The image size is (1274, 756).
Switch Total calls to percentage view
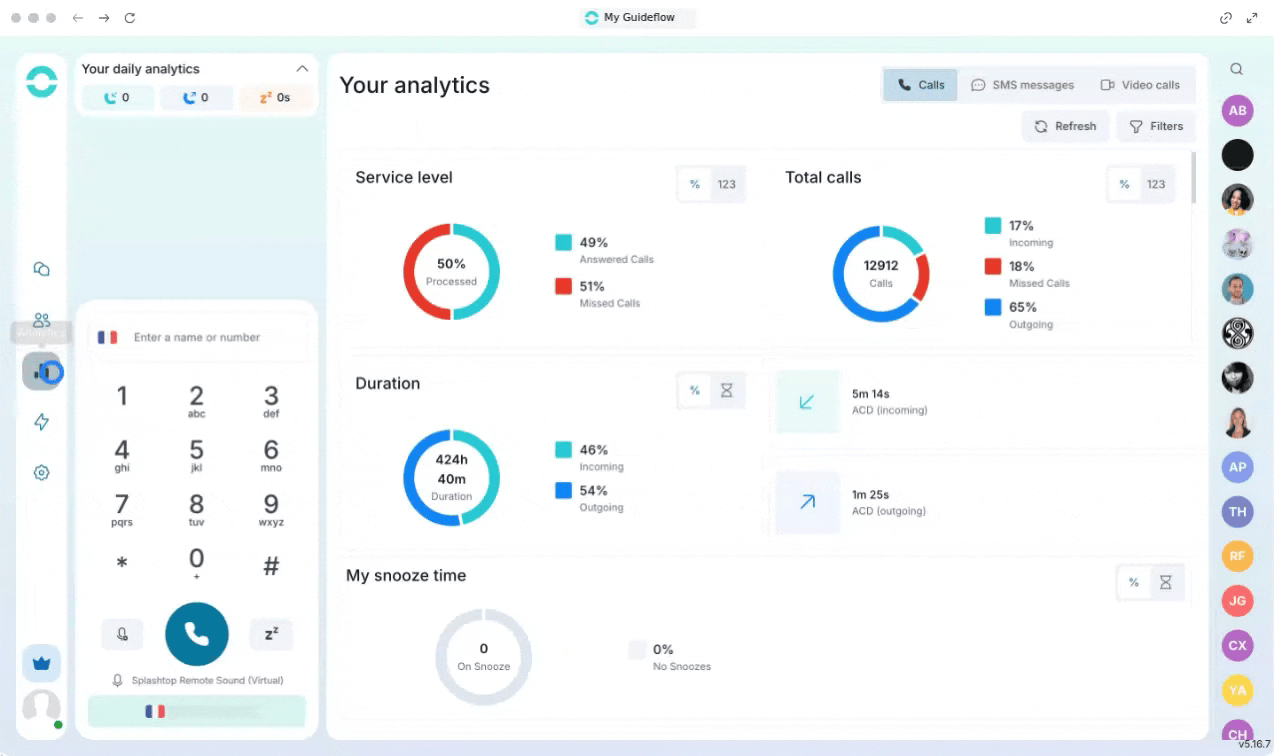tap(1124, 184)
